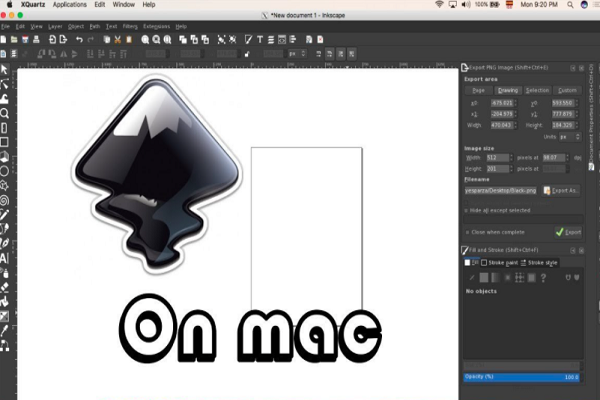Select the Star and polygon tool
This screenshot has height=400, width=600.
[4, 185]
